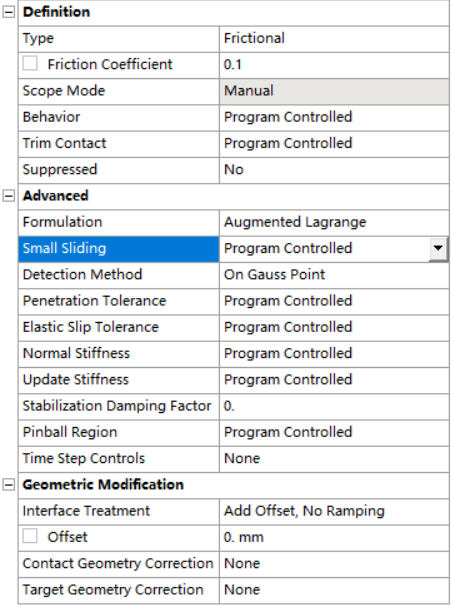Click the Time Step Controls None value
The height and width of the screenshot is (606, 451).
point(334,459)
